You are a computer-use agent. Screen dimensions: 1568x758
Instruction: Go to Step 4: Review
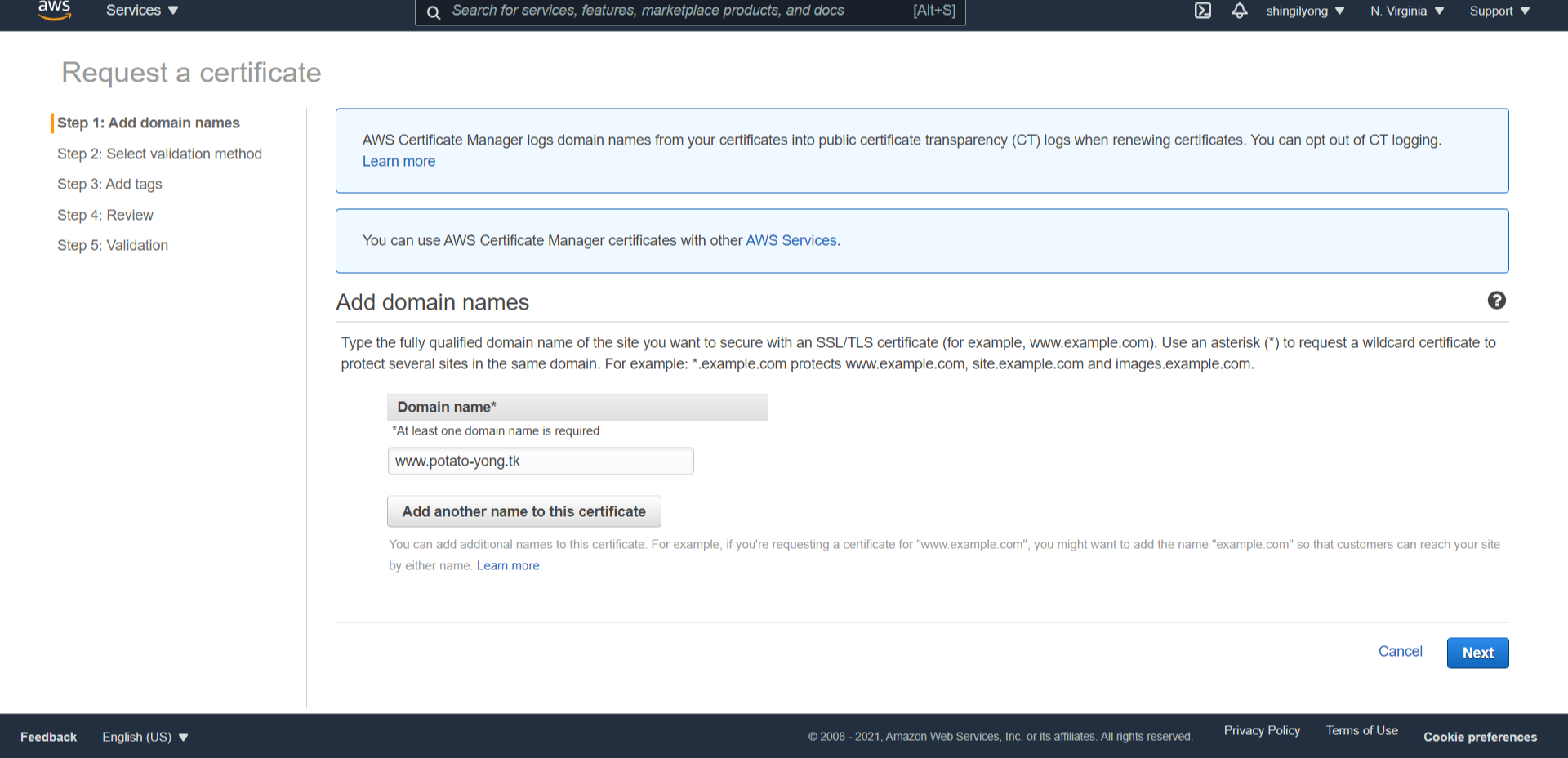[105, 215]
